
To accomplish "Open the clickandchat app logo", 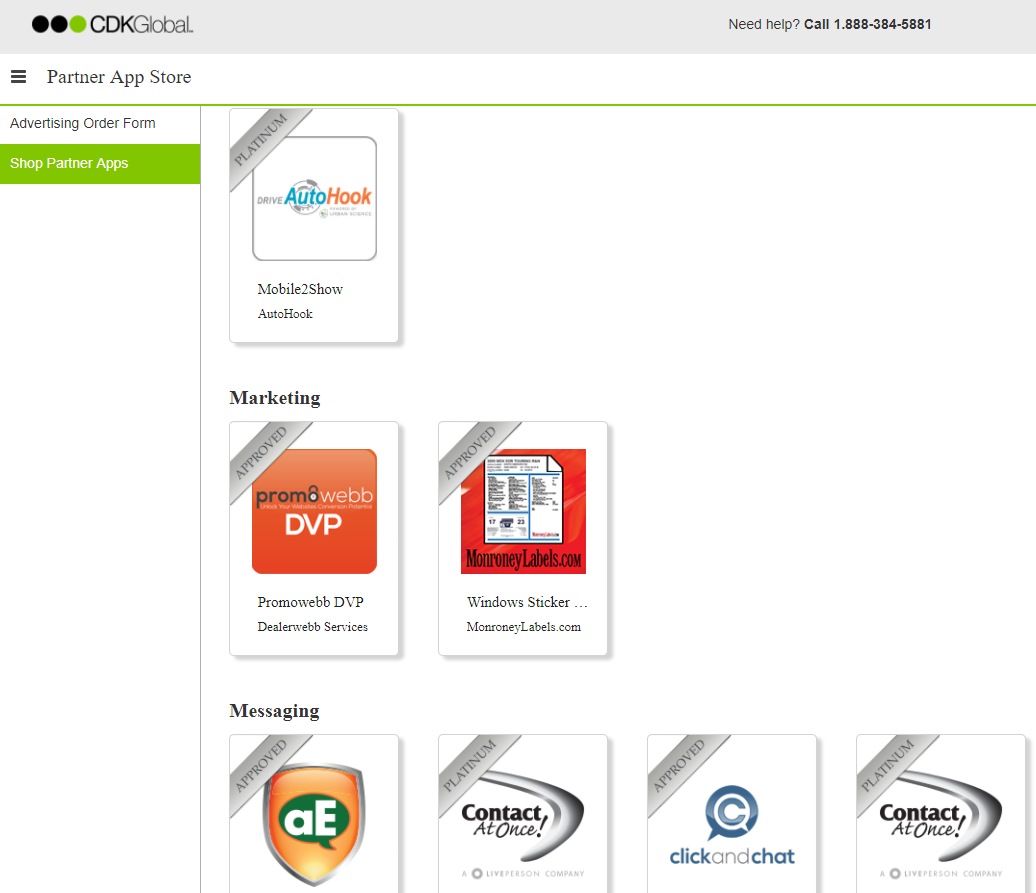I will 732,826.
